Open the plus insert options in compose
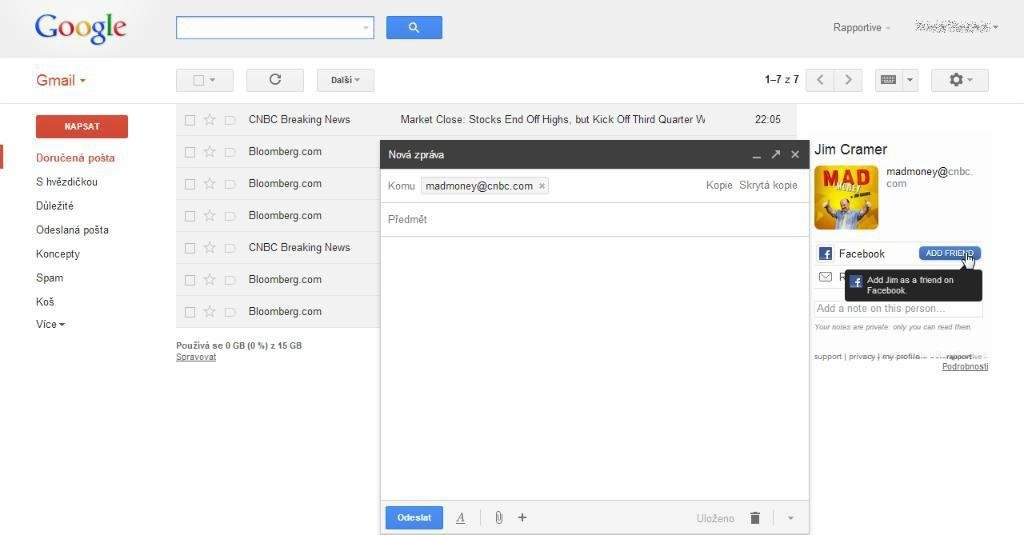1024x535 pixels. coord(522,518)
